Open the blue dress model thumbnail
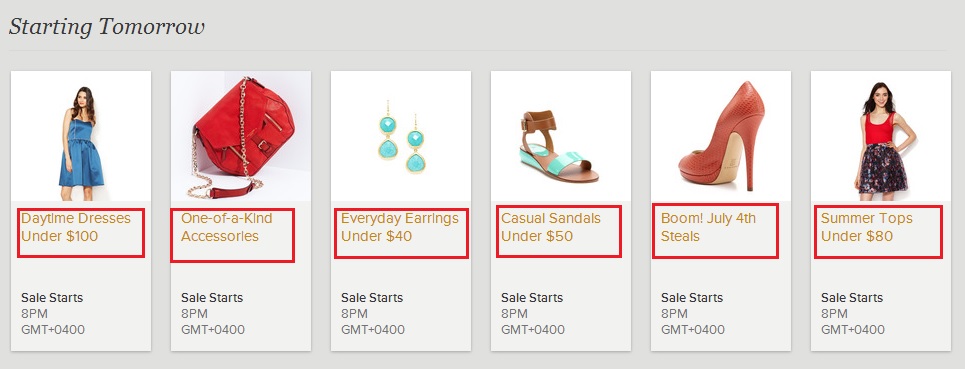 pos(81,136)
